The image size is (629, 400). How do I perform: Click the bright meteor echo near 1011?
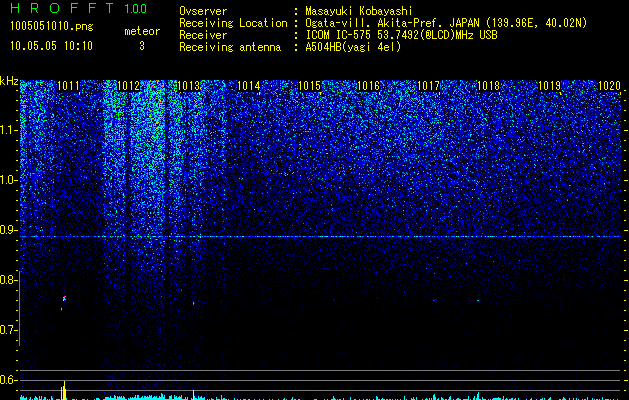64,298
